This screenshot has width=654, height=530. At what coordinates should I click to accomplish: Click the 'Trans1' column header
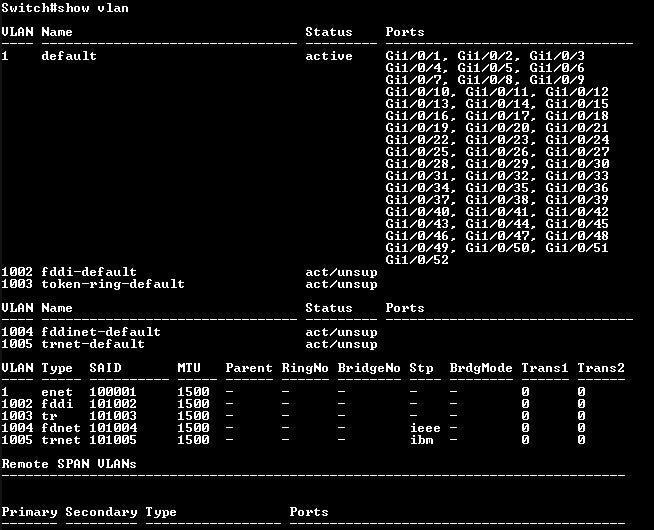point(545,368)
